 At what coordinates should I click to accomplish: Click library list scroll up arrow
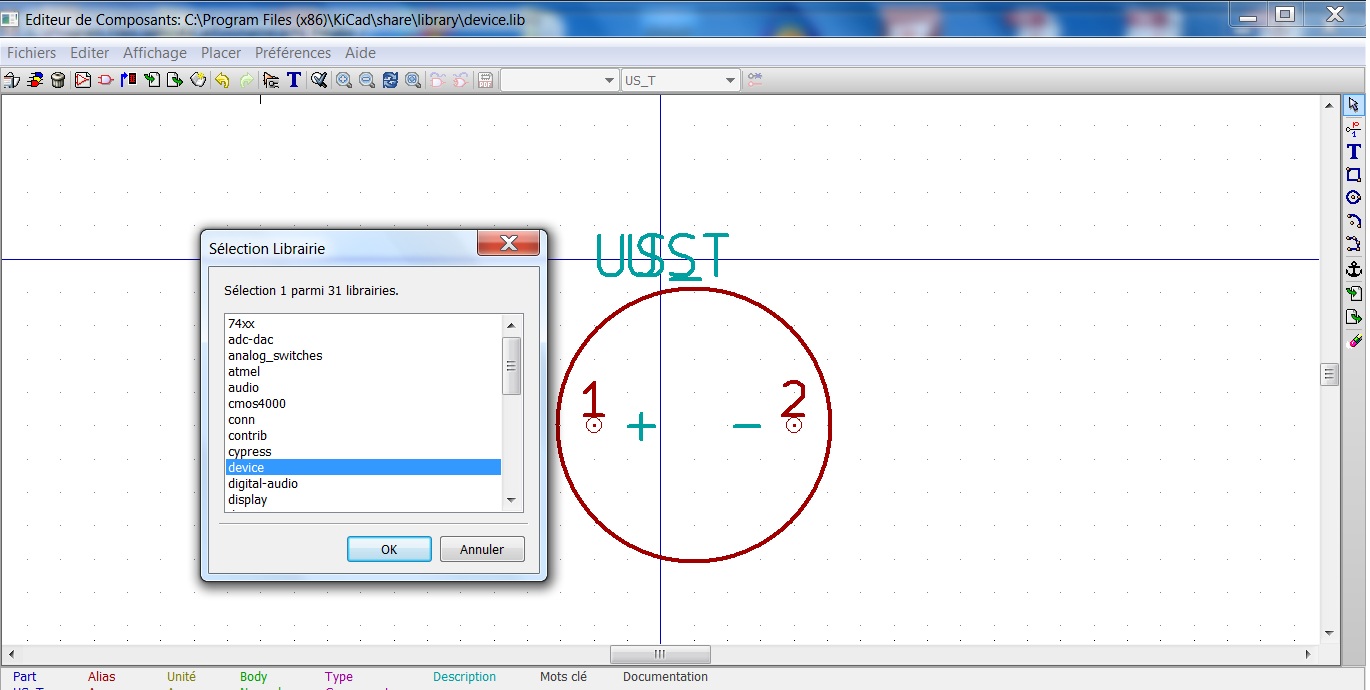[511, 325]
